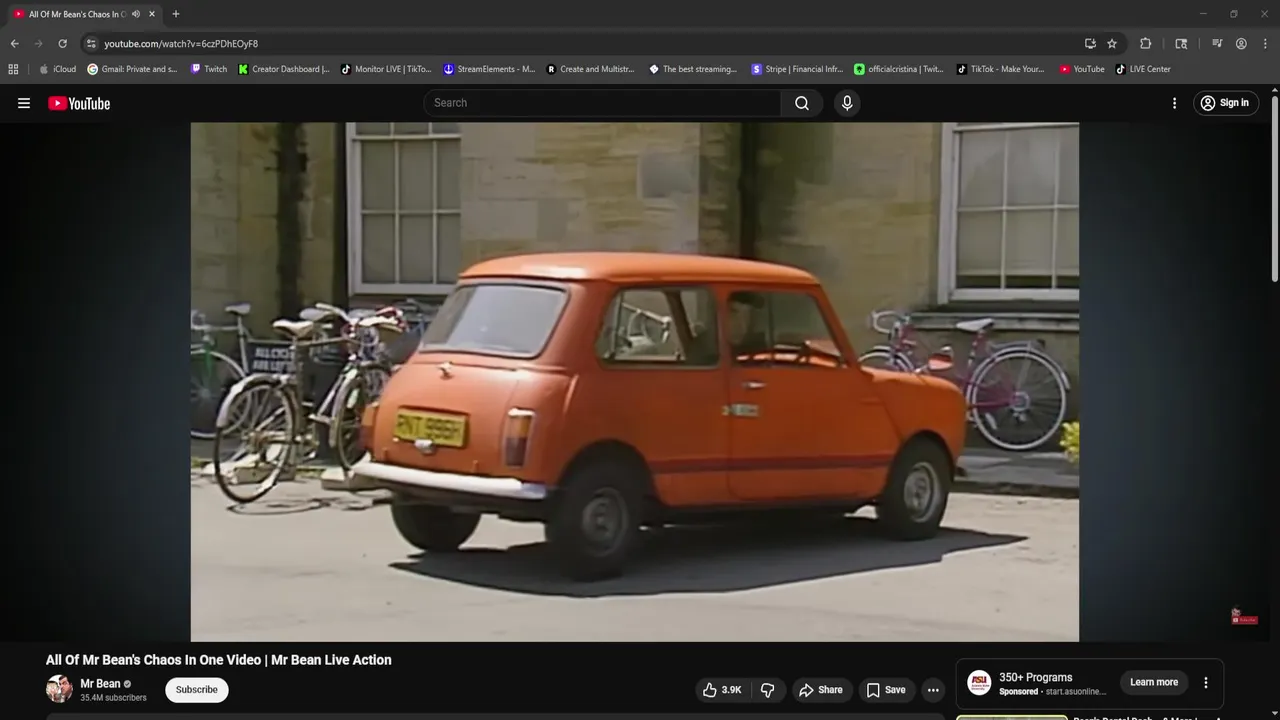
Task: Like the video with thumbs up
Action: coord(721,690)
